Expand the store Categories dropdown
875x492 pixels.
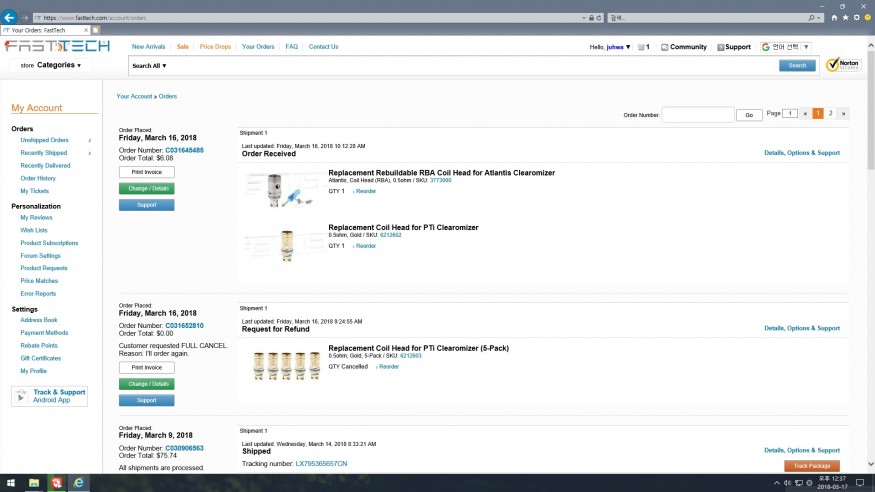[x=58, y=65]
